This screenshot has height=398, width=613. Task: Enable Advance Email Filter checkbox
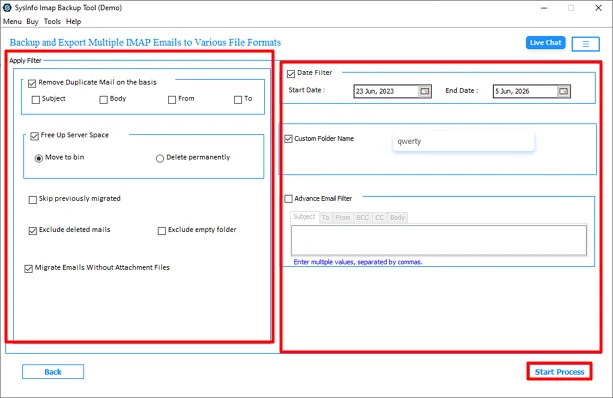[x=289, y=199]
